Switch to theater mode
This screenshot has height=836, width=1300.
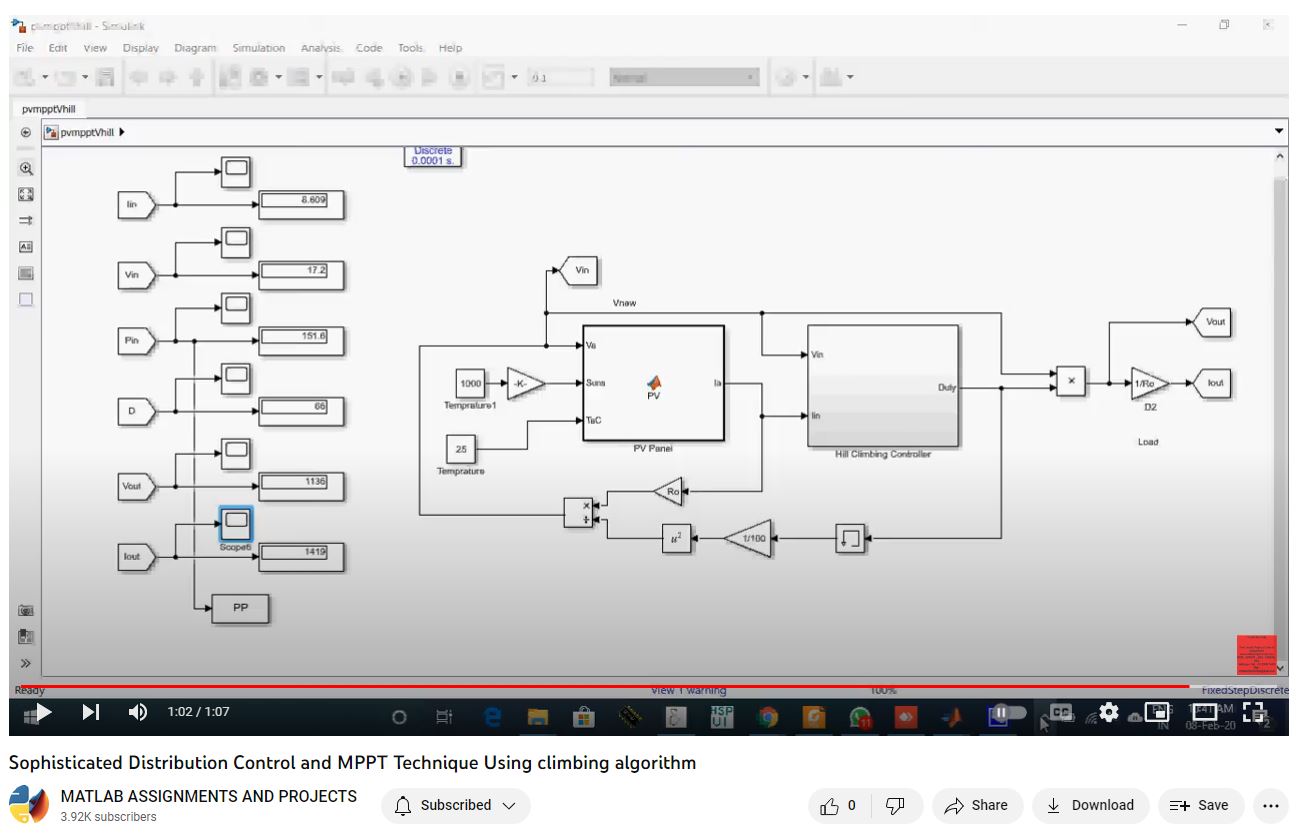(1204, 712)
